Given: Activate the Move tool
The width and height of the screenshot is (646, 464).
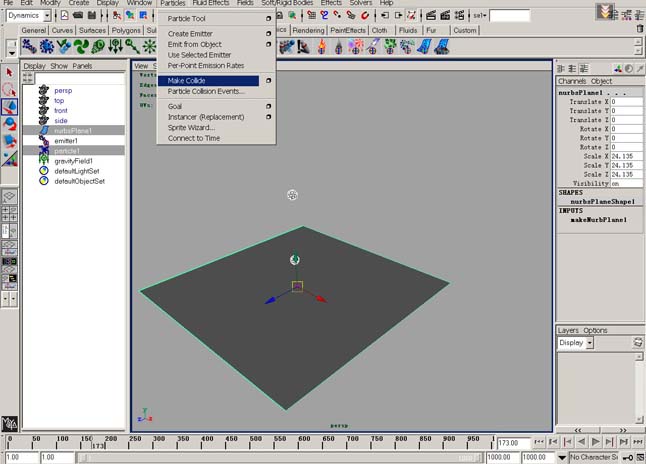Looking at the screenshot, I should [x=9, y=107].
